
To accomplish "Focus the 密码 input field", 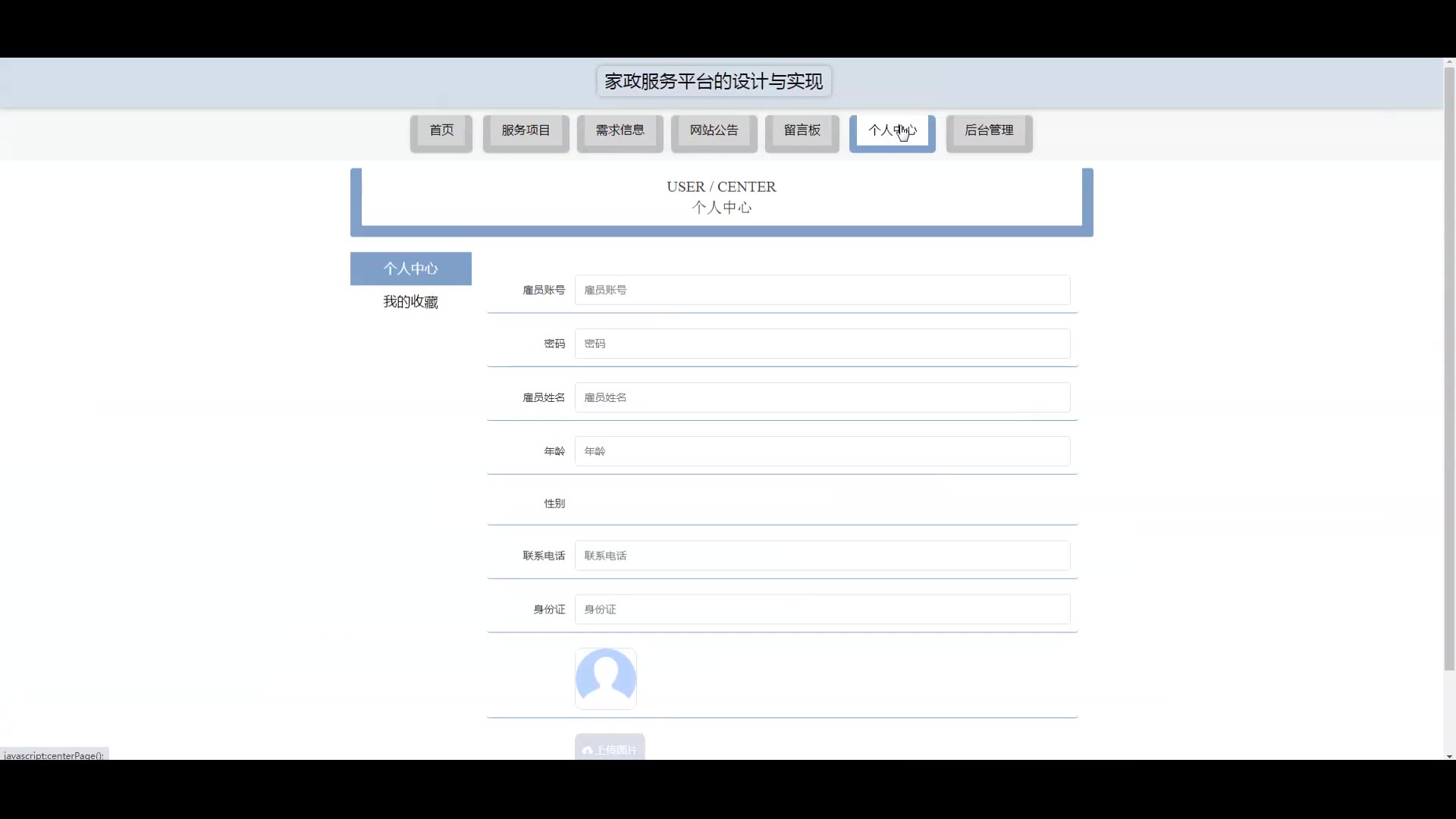I will point(822,344).
